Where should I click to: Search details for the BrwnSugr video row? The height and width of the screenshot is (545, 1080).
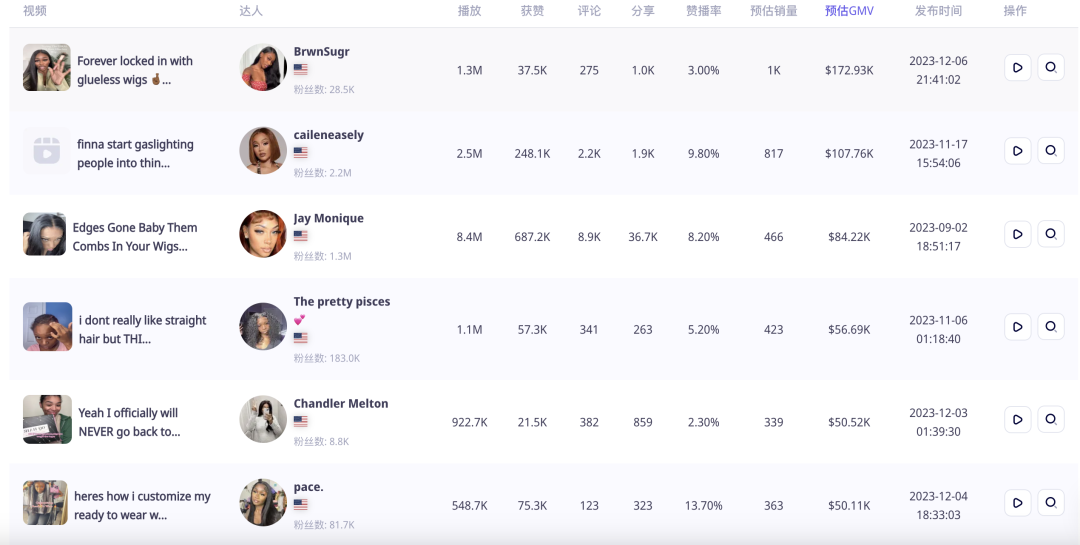point(1051,68)
